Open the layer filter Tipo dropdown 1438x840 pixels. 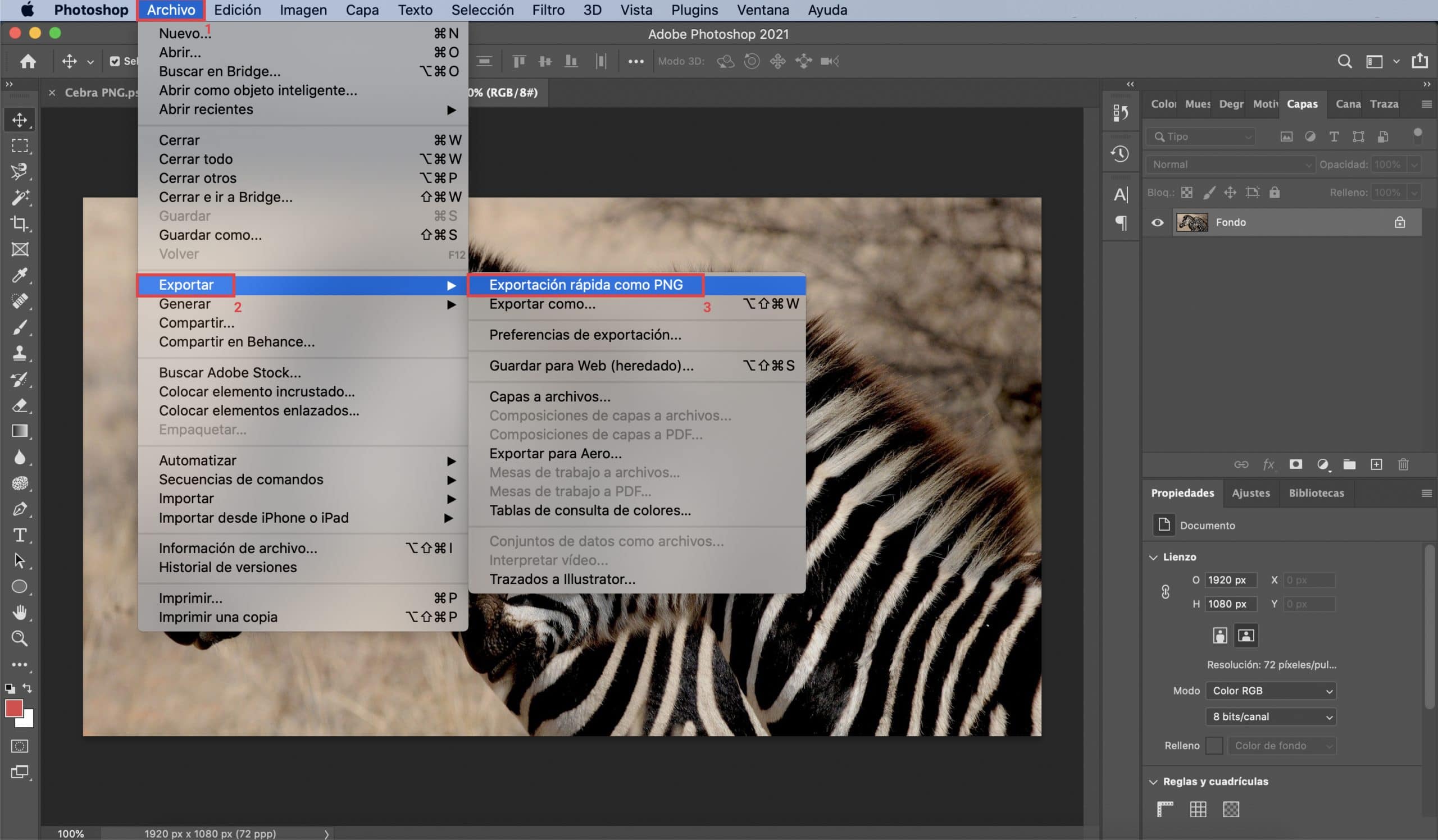(1201, 137)
